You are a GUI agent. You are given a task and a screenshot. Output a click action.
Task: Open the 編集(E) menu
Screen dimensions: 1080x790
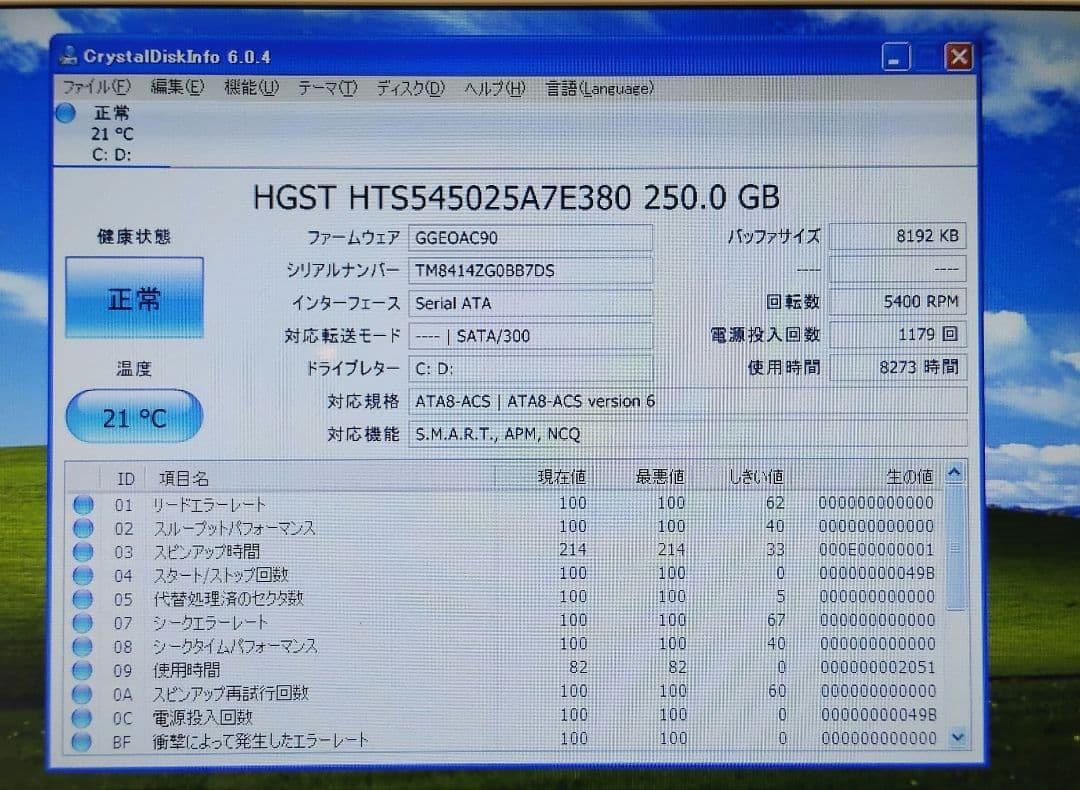(x=177, y=87)
